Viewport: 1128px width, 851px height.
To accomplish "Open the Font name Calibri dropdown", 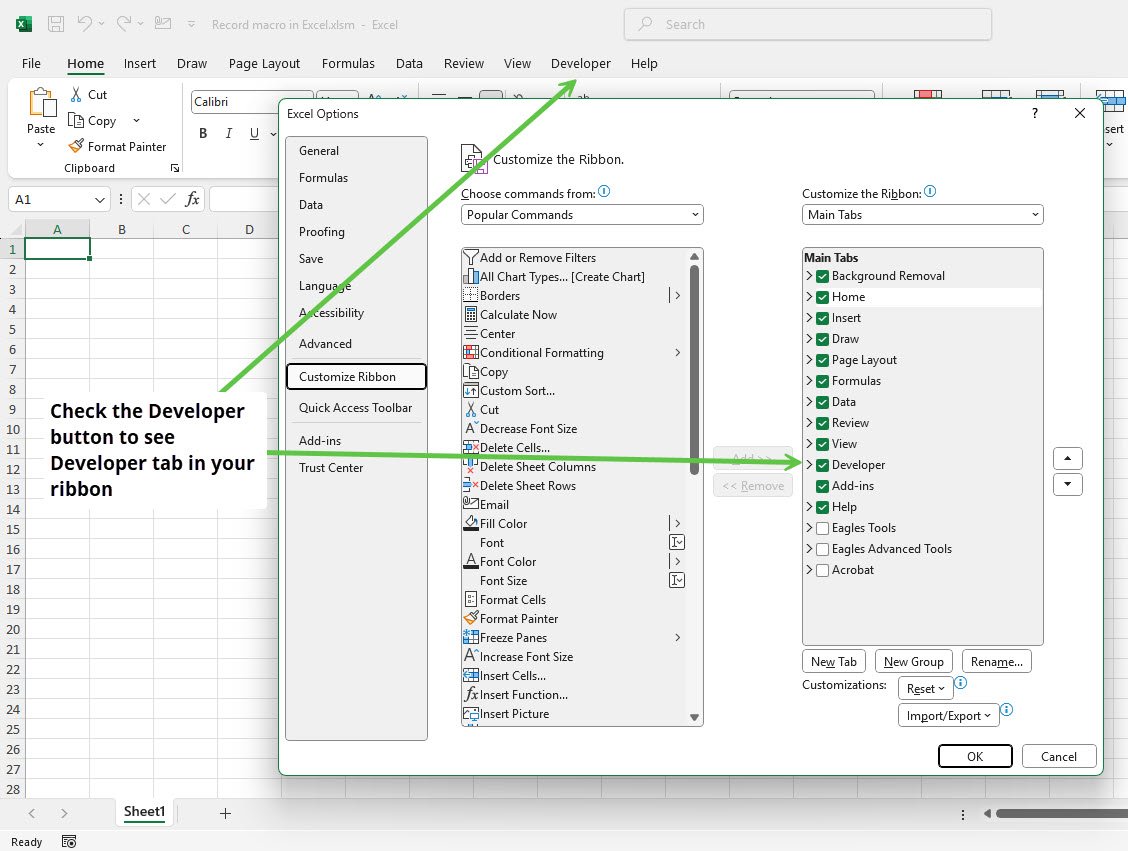I will (253, 101).
